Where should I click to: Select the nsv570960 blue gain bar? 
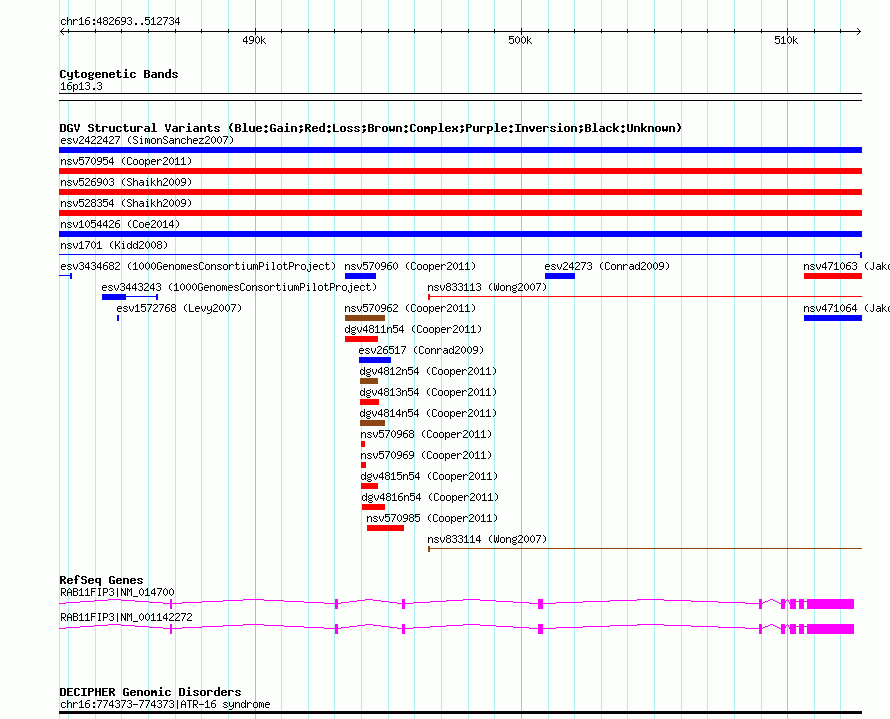[x=360, y=276]
